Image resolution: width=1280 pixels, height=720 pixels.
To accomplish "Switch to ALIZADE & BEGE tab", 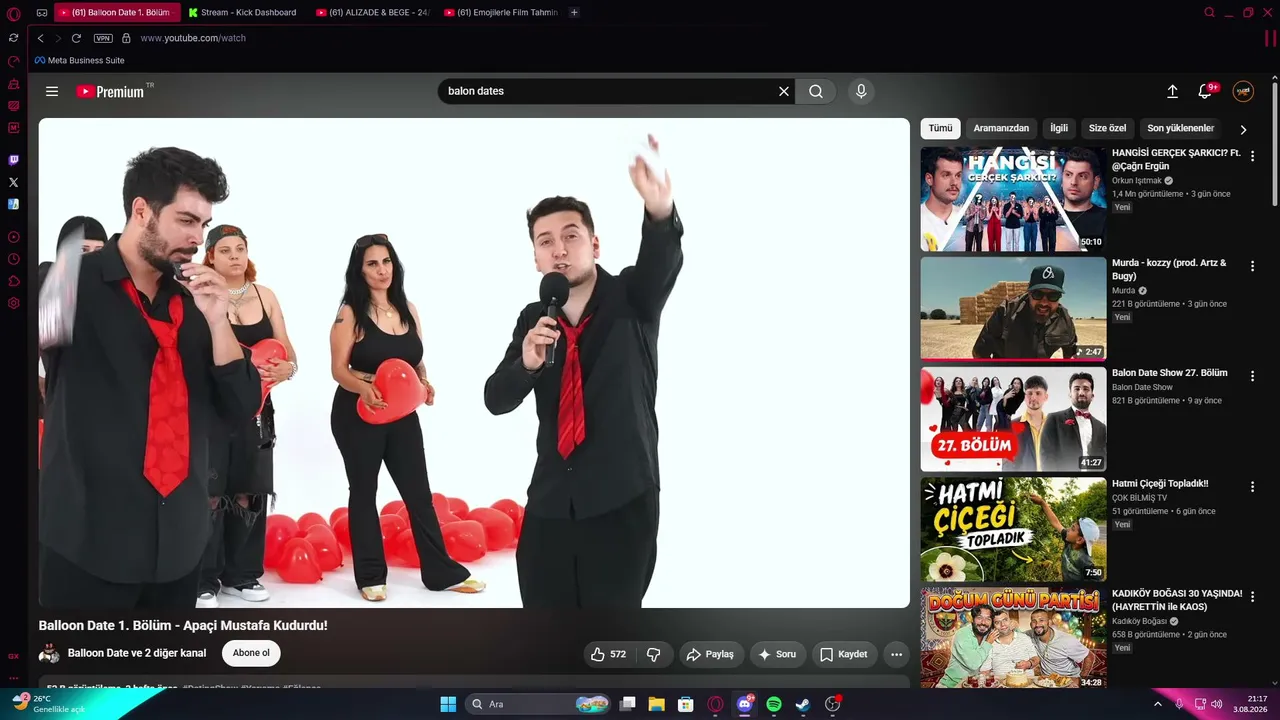I will [x=371, y=13].
